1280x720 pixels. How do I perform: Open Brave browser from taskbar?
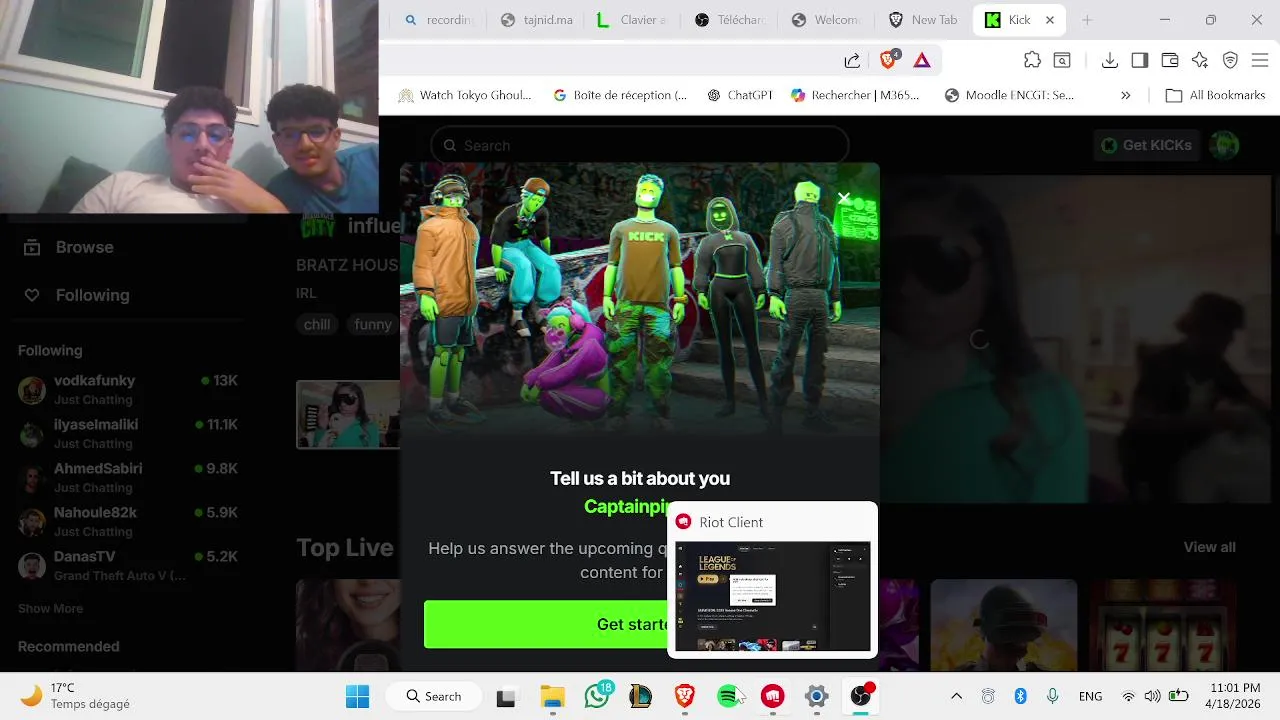click(x=684, y=696)
